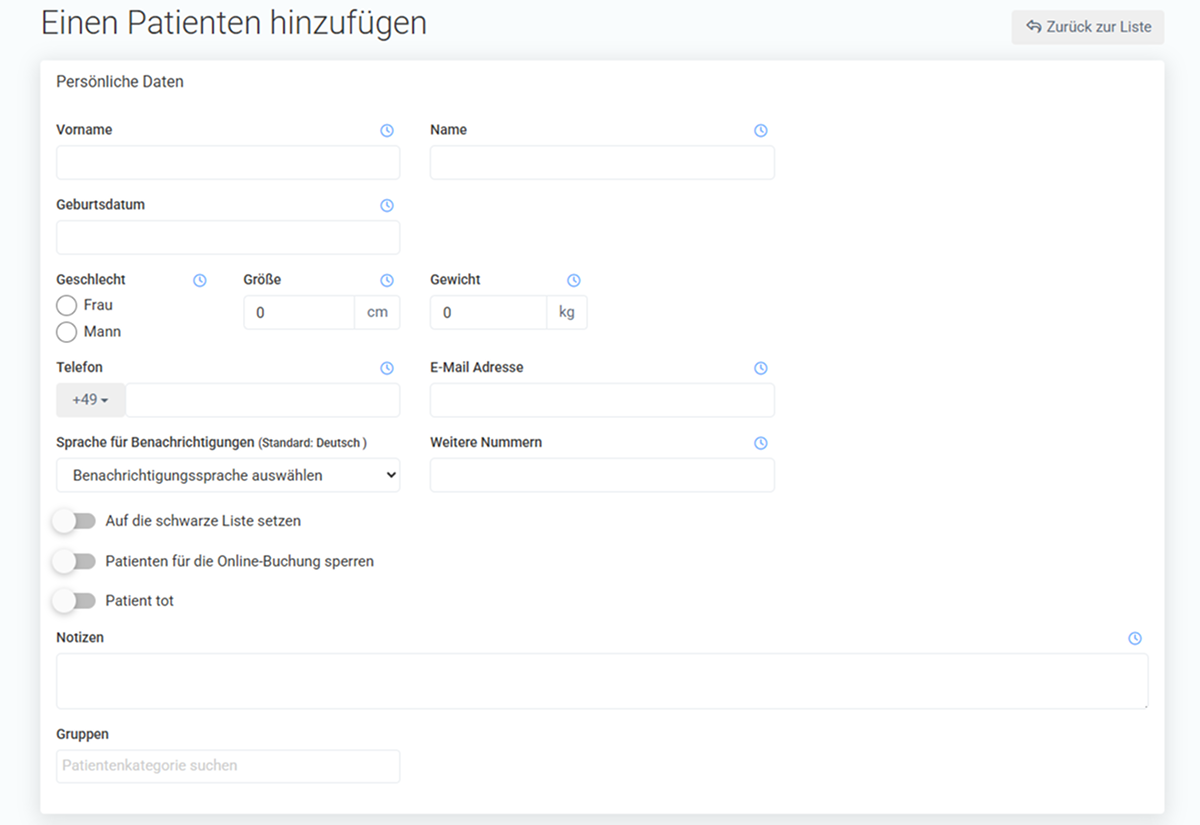Go back via Zurück zur Liste button

coord(1088,27)
